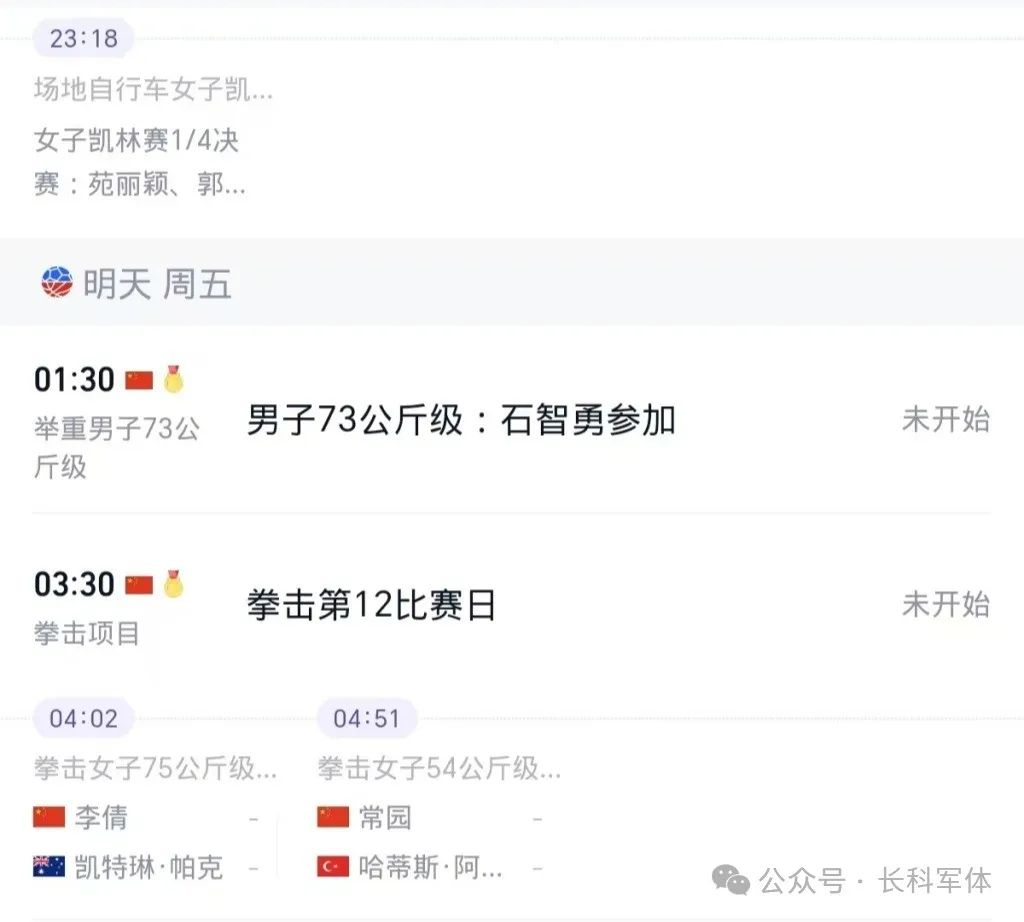Click China flag beside 常园
Viewport: 1024px width, 922px height.
point(333,817)
